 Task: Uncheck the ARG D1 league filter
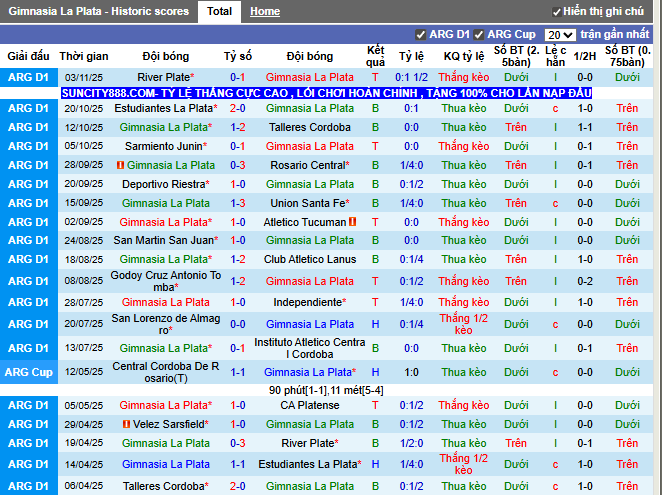420,35
